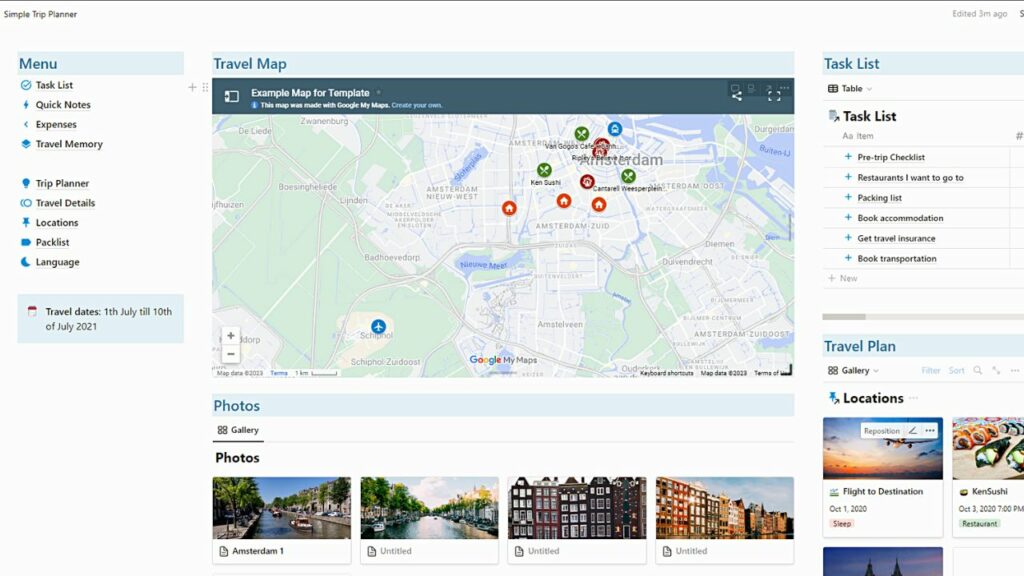Click the Google My Maps logo

click(x=504, y=360)
